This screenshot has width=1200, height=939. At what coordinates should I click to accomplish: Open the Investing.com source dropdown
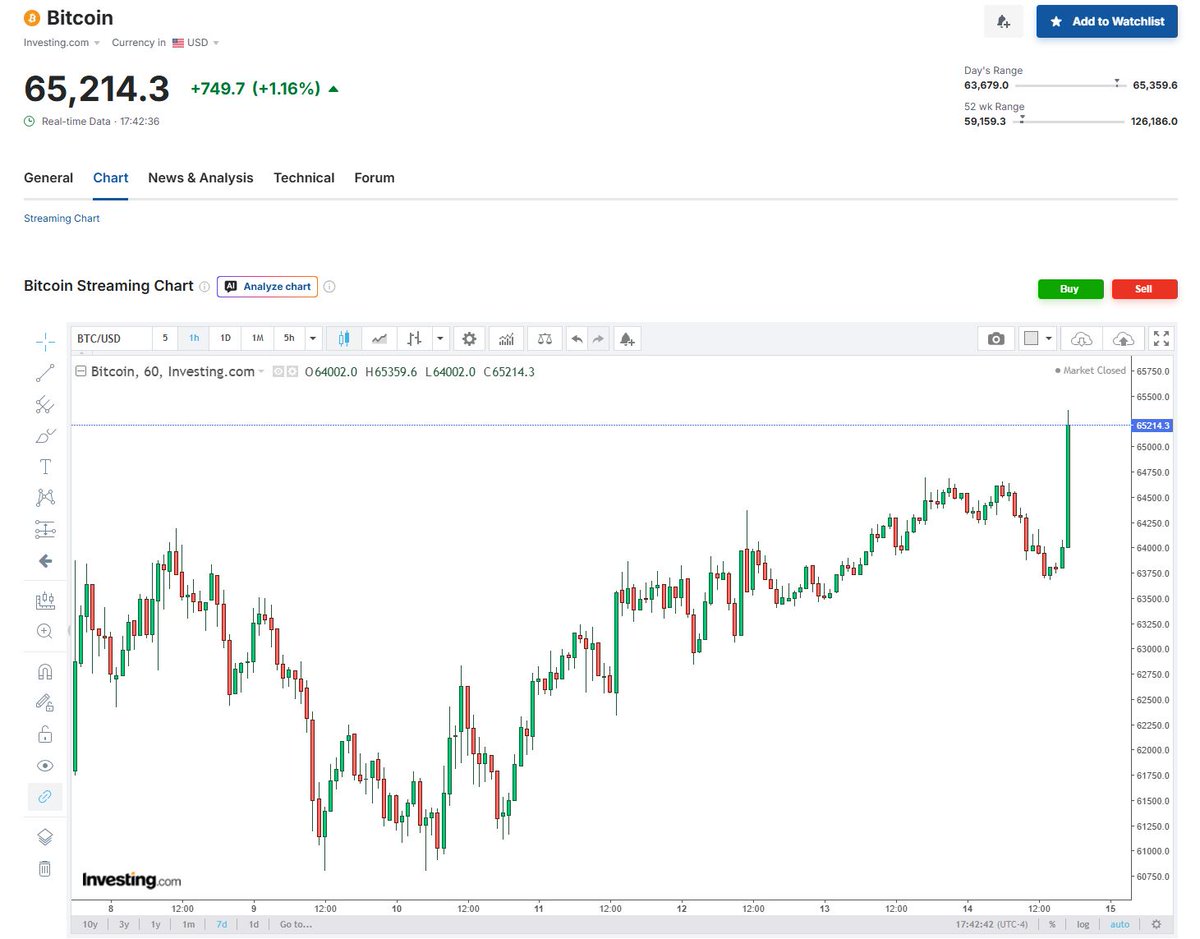coord(62,43)
